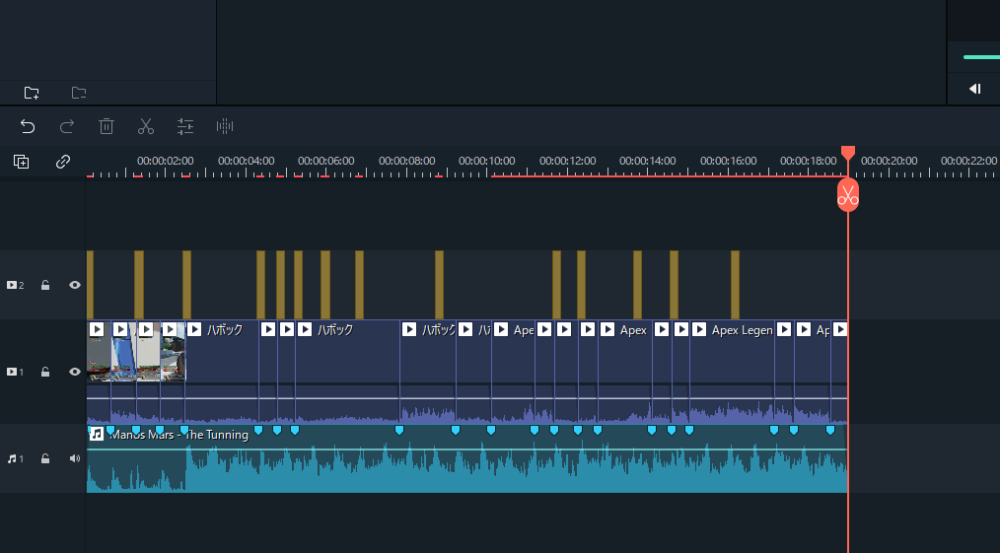The height and width of the screenshot is (553, 1000).
Task: Click the trash can Delete icon
Action: pyautogui.click(x=106, y=126)
